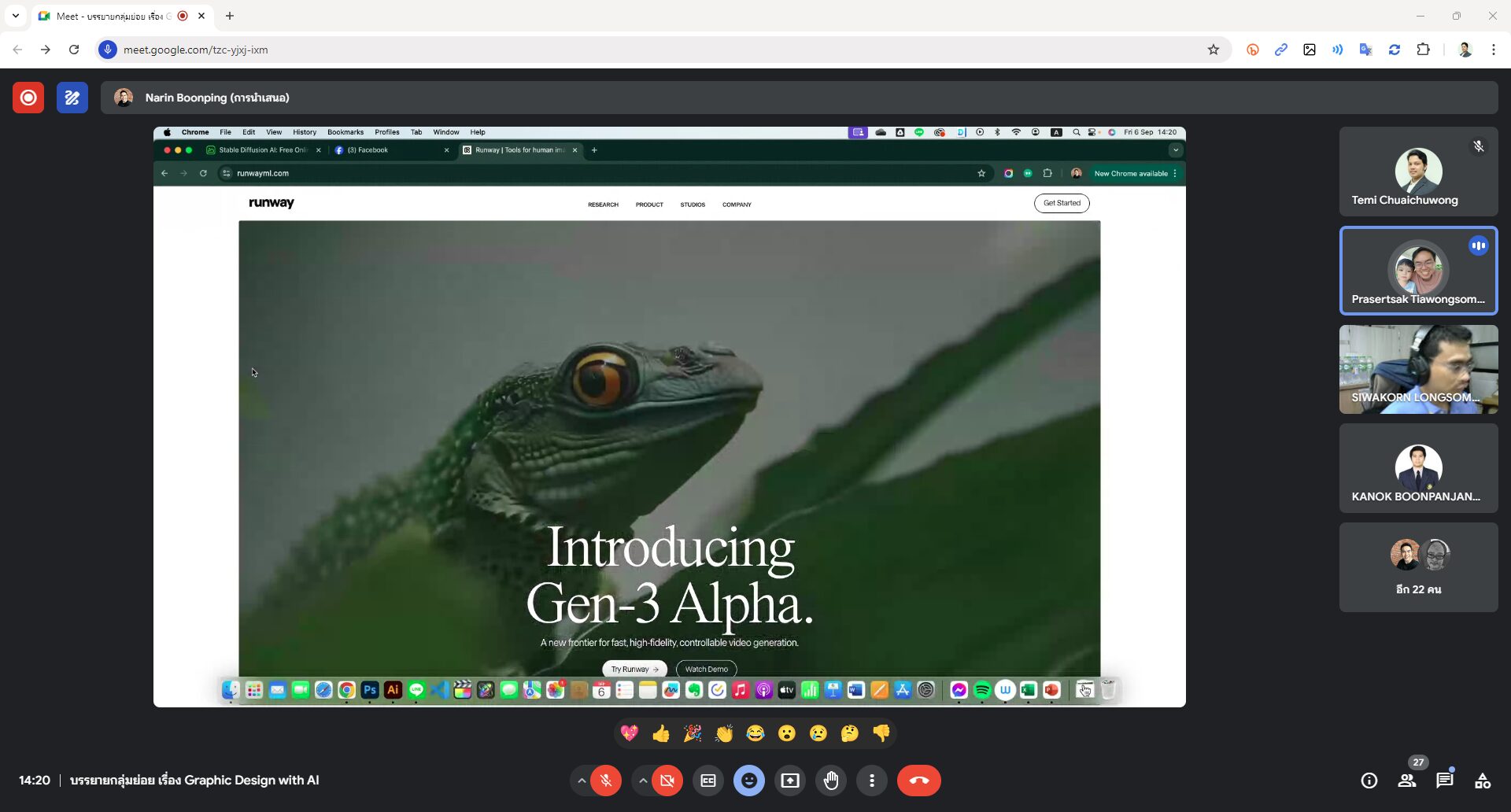Expand audio settings arrow beside microphone
Viewport: 1511px width, 812px height.
[x=582, y=781]
